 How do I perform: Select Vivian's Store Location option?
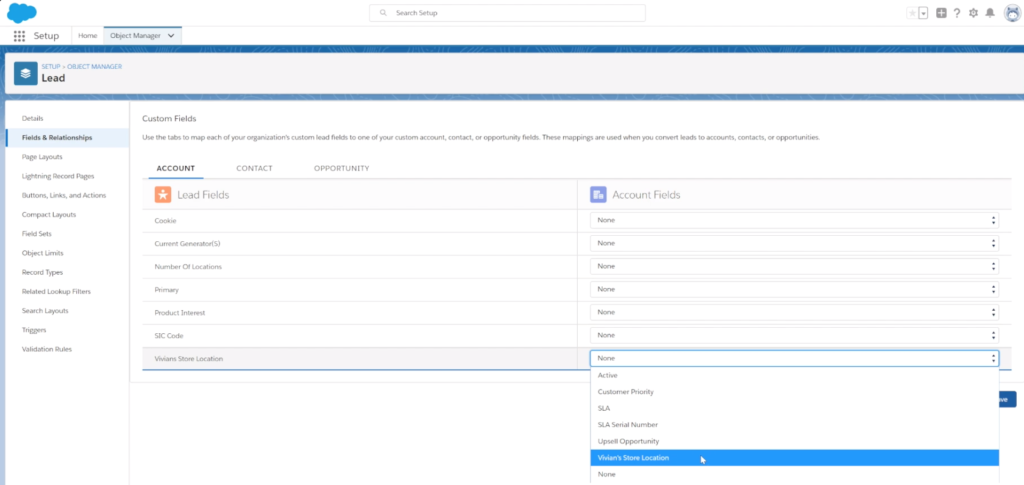tap(634, 458)
